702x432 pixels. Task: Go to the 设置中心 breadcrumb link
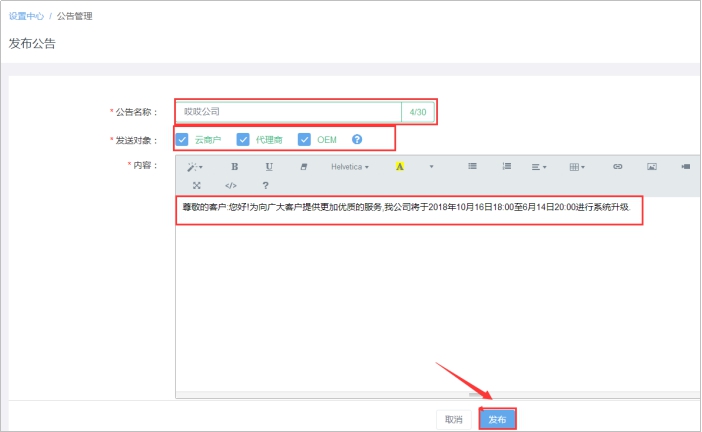click(x=26, y=16)
